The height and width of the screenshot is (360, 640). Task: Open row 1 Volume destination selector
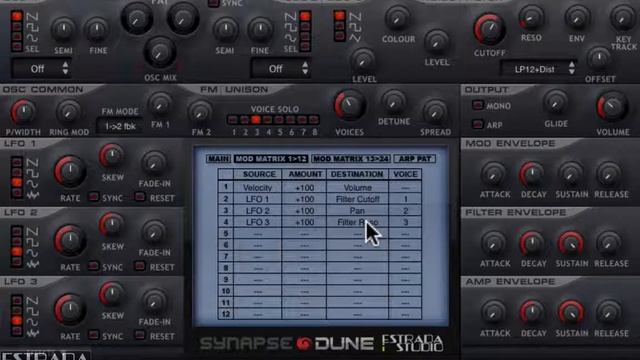[358, 188]
